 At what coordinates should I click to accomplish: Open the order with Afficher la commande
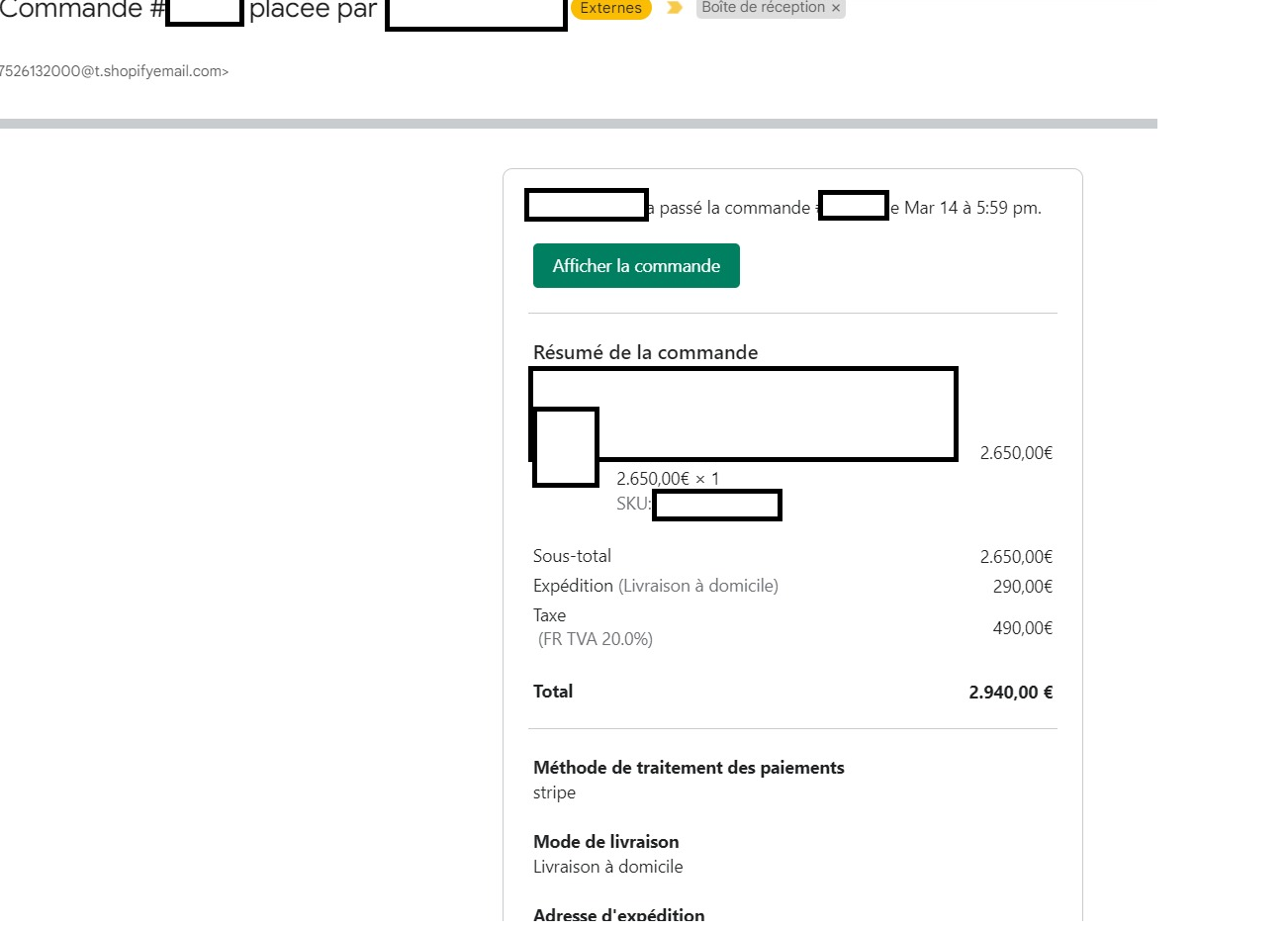point(636,266)
